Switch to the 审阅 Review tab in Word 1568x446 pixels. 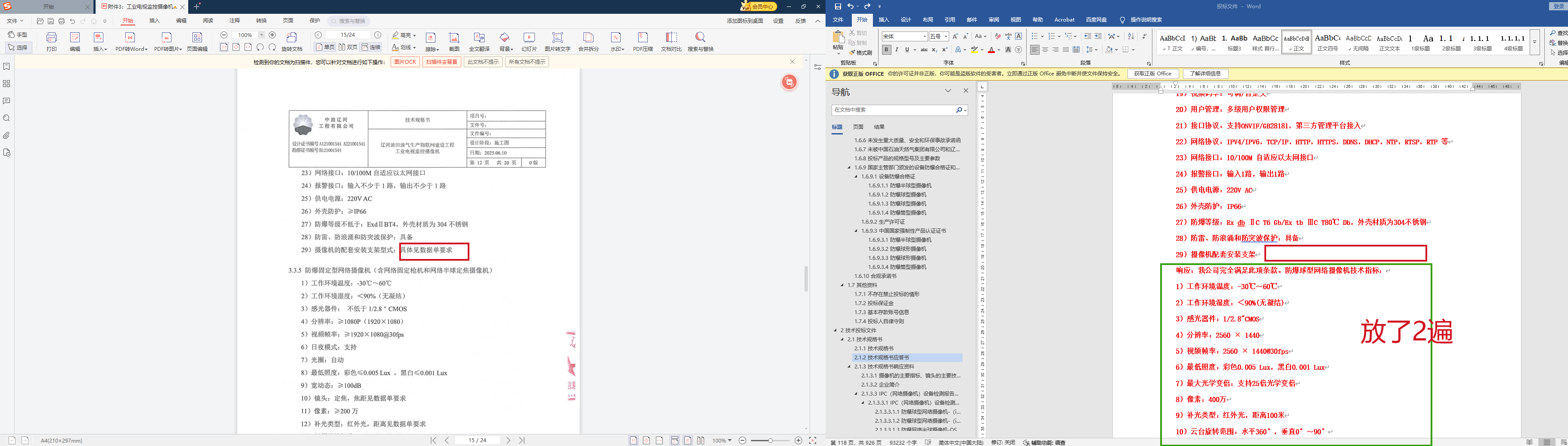click(994, 20)
